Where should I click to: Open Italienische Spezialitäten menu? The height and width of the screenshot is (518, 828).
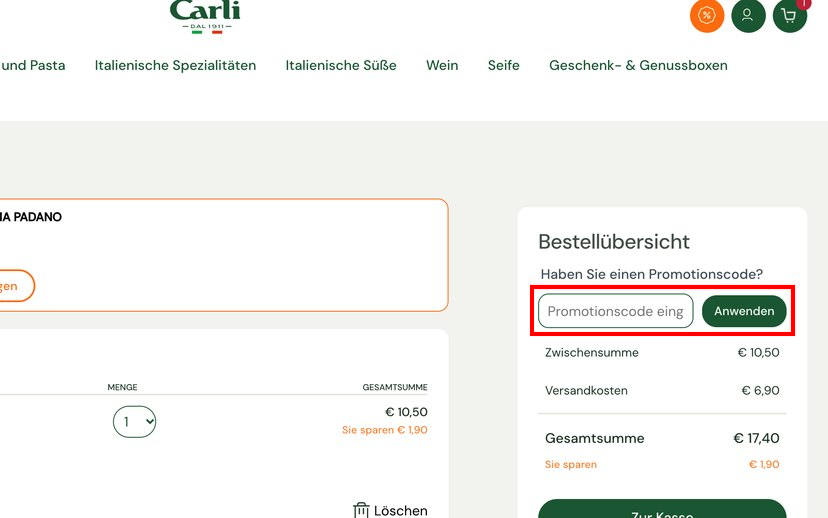point(175,65)
